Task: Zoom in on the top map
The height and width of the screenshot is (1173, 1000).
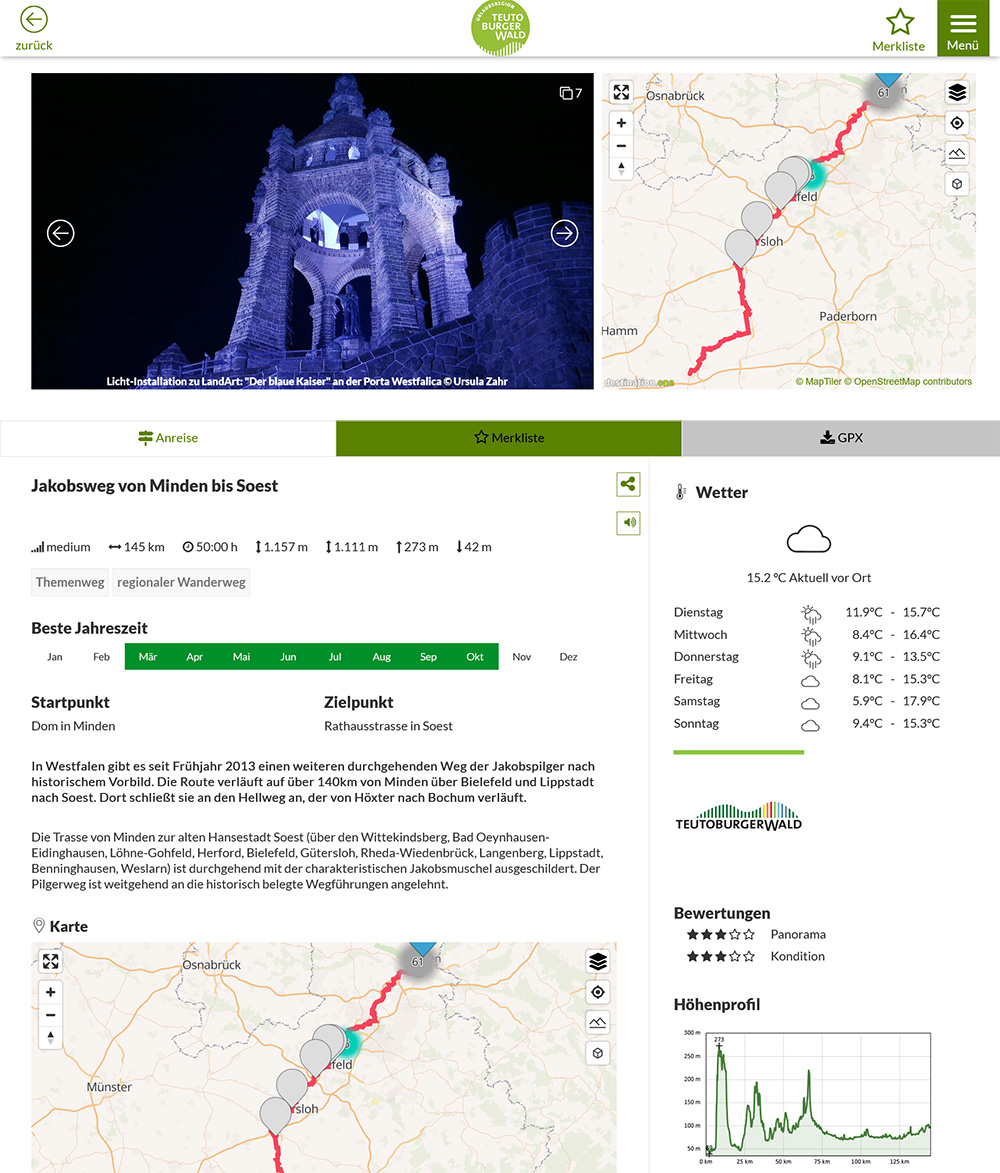Action: (621, 123)
